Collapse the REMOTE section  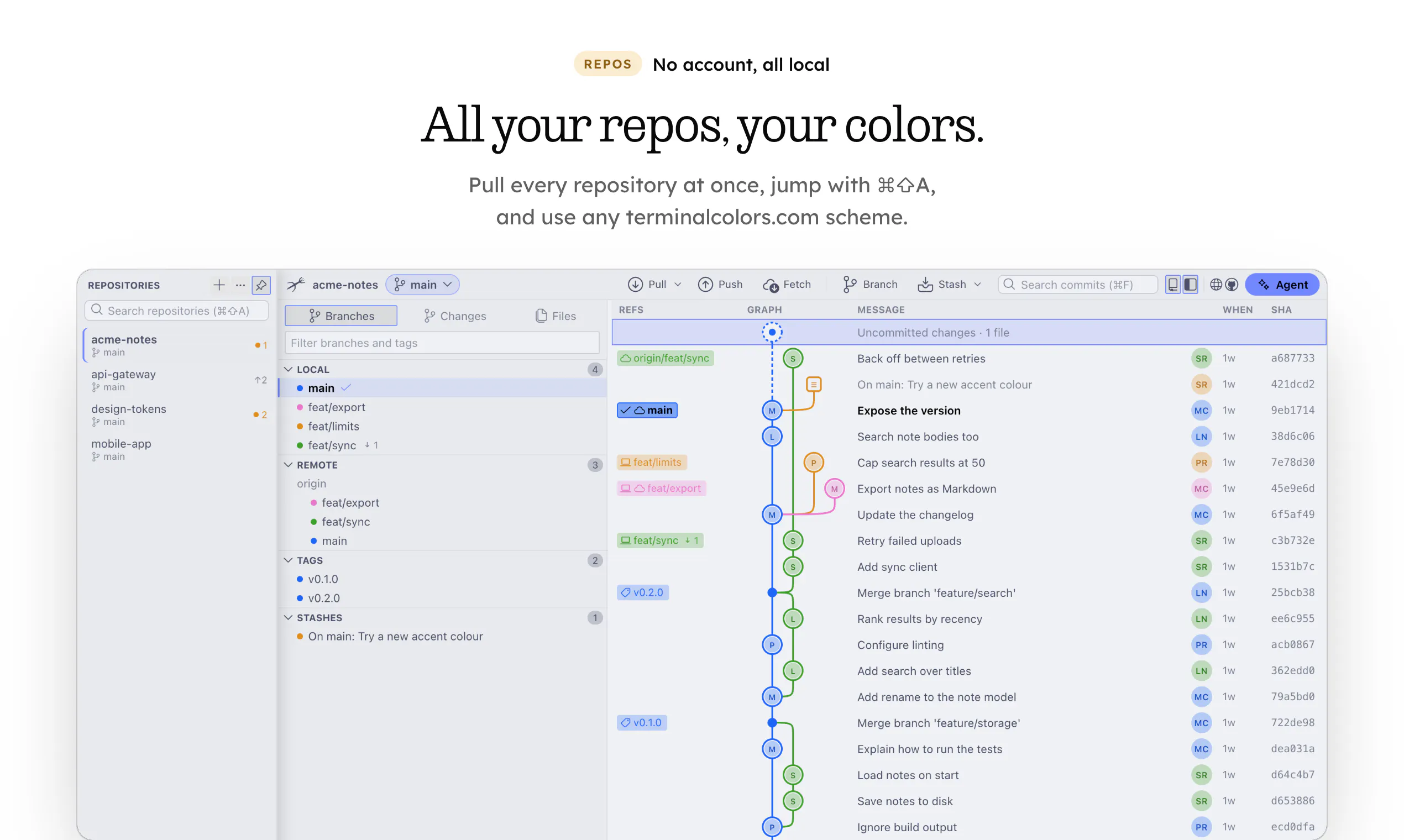pos(288,465)
